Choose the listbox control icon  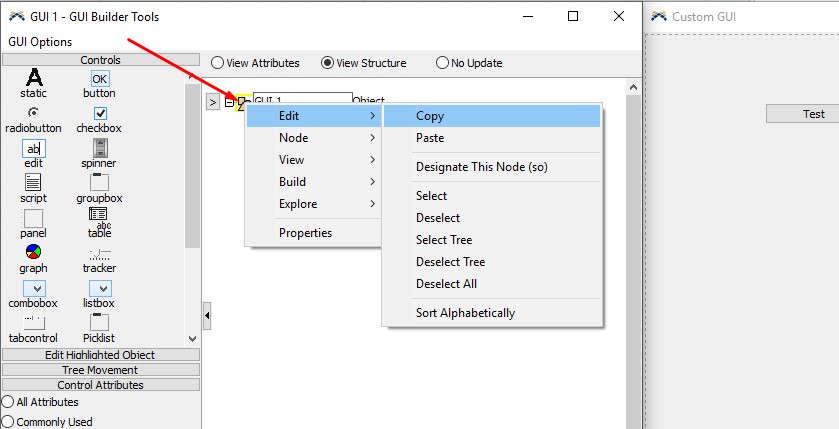point(99,288)
